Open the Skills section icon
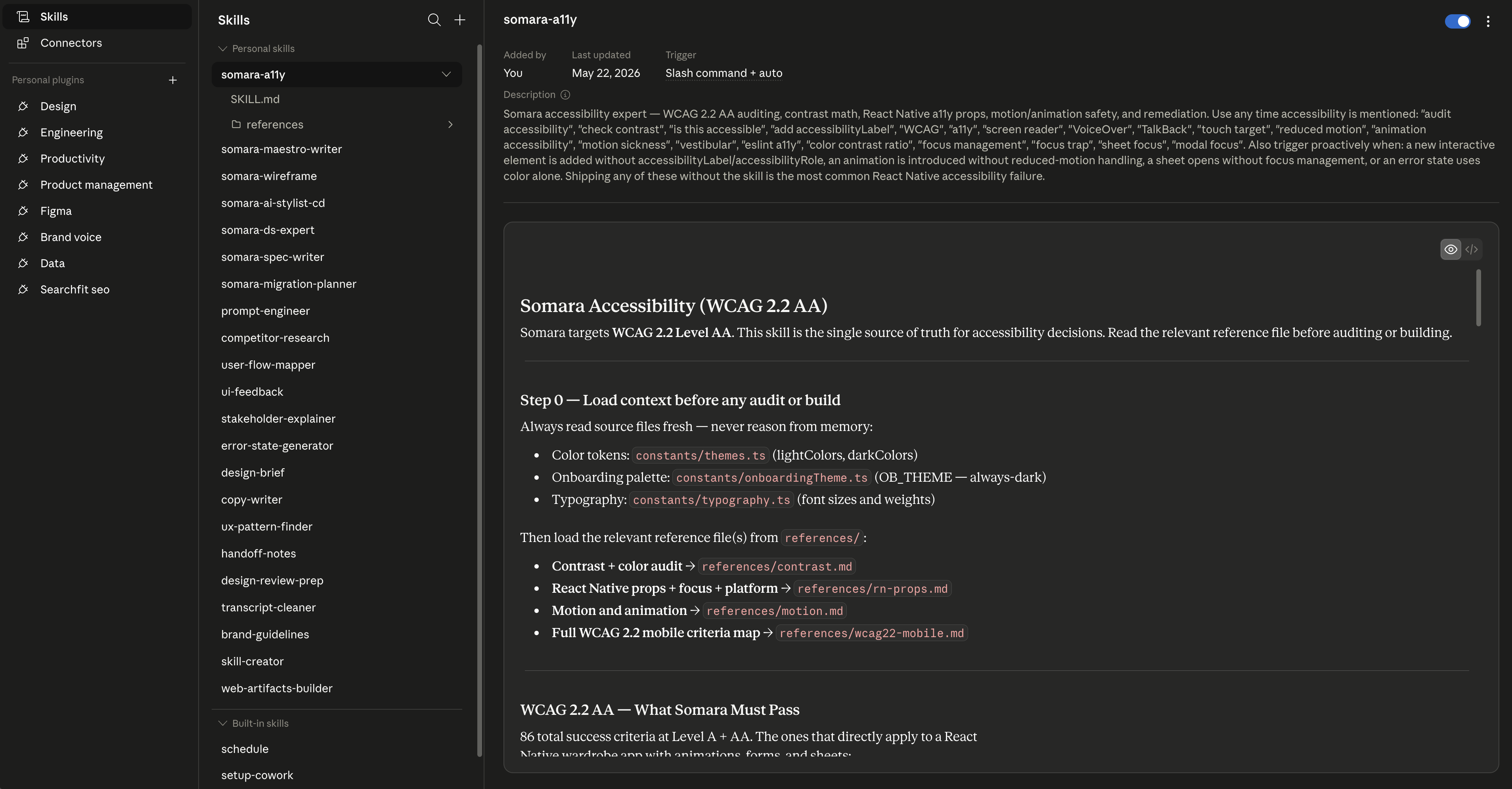Screen dimensions: 1512x789 coord(23,16)
